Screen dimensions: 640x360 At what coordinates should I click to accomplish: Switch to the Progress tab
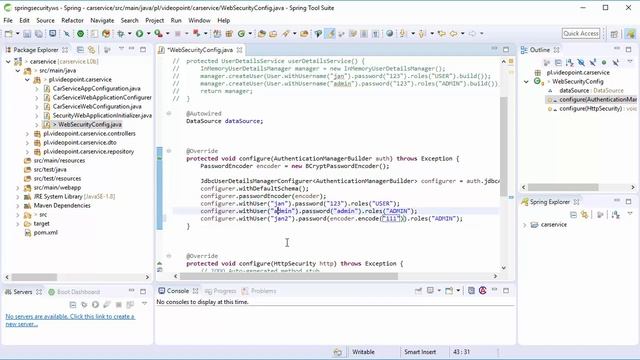[x=221, y=291]
